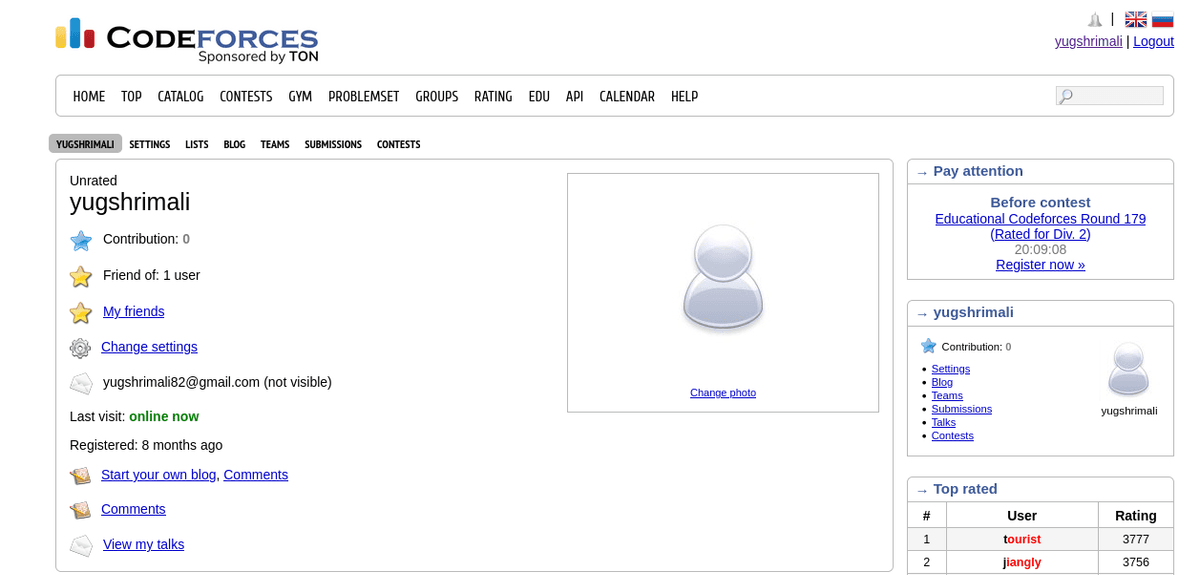Image resolution: width=1200 pixels, height=575 pixels.
Task: Click the Codeforces logo
Action: click(187, 40)
